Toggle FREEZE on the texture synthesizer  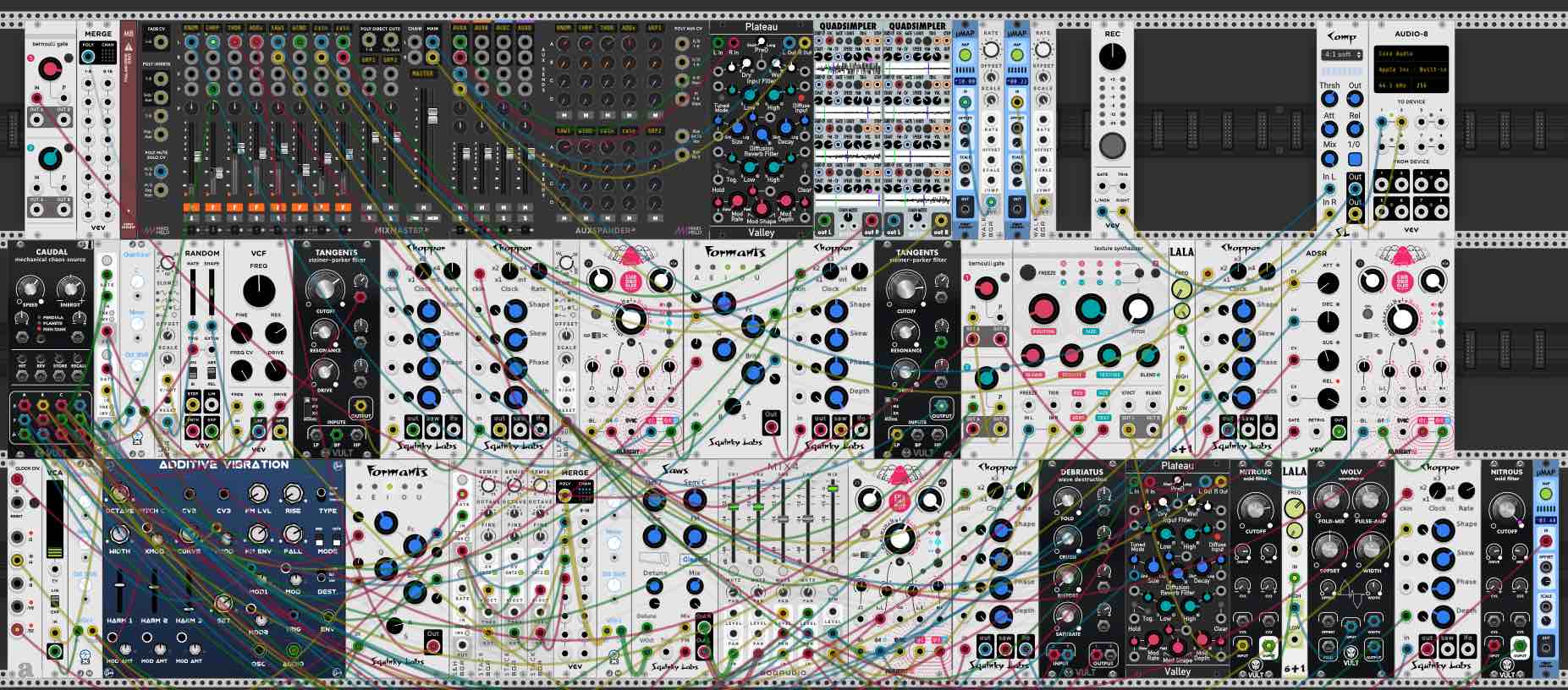[1027, 272]
